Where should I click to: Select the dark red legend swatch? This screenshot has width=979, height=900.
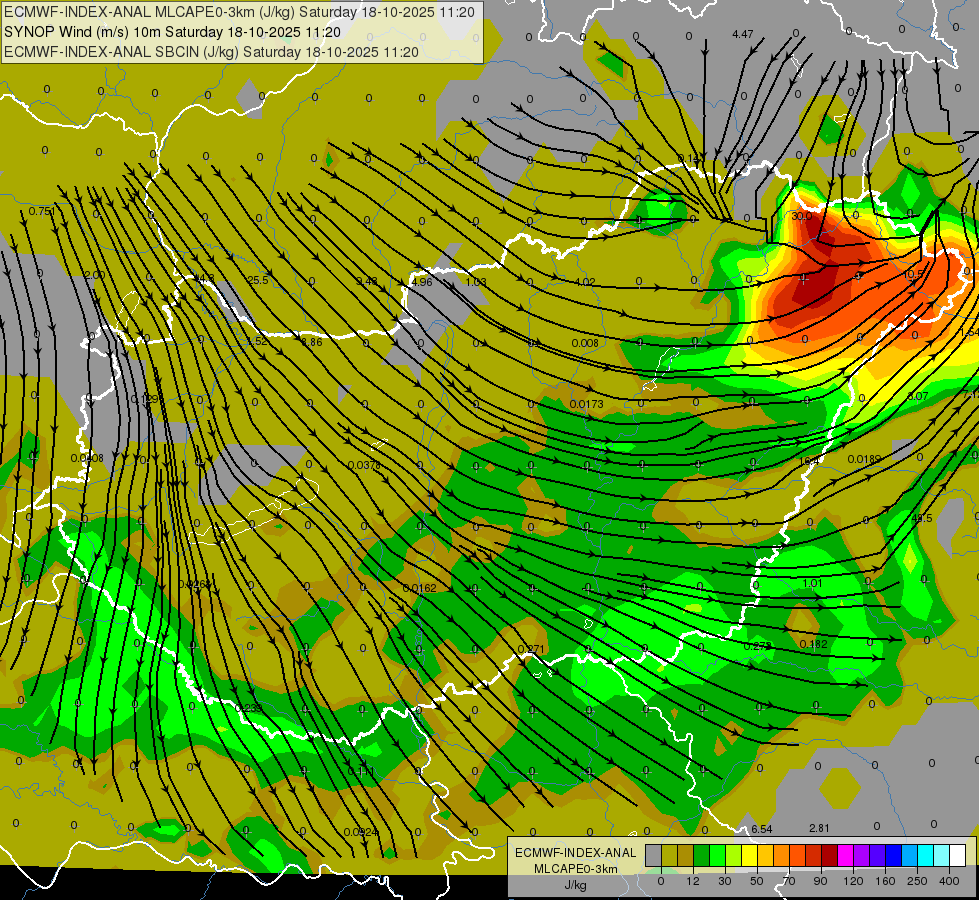click(x=830, y=855)
